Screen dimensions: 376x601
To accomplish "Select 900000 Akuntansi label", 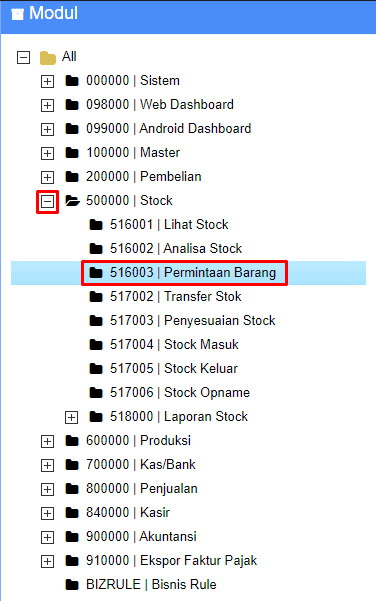I will click(x=141, y=537).
